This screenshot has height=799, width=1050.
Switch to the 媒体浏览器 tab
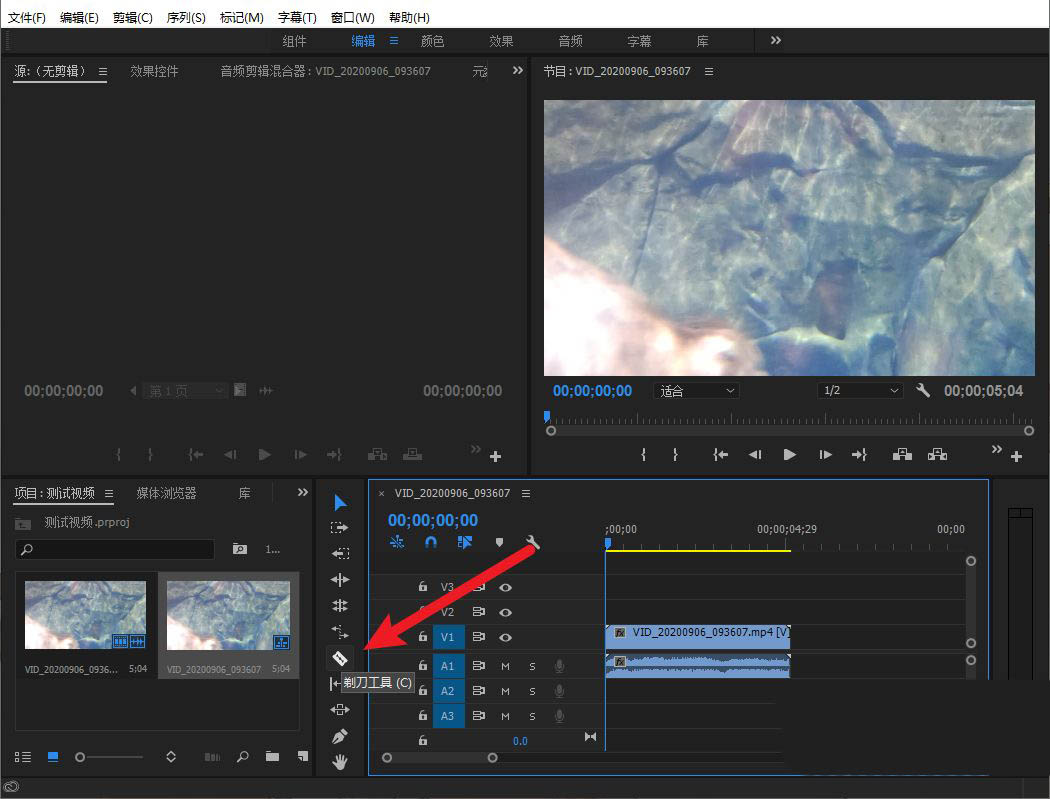click(x=166, y=493)
